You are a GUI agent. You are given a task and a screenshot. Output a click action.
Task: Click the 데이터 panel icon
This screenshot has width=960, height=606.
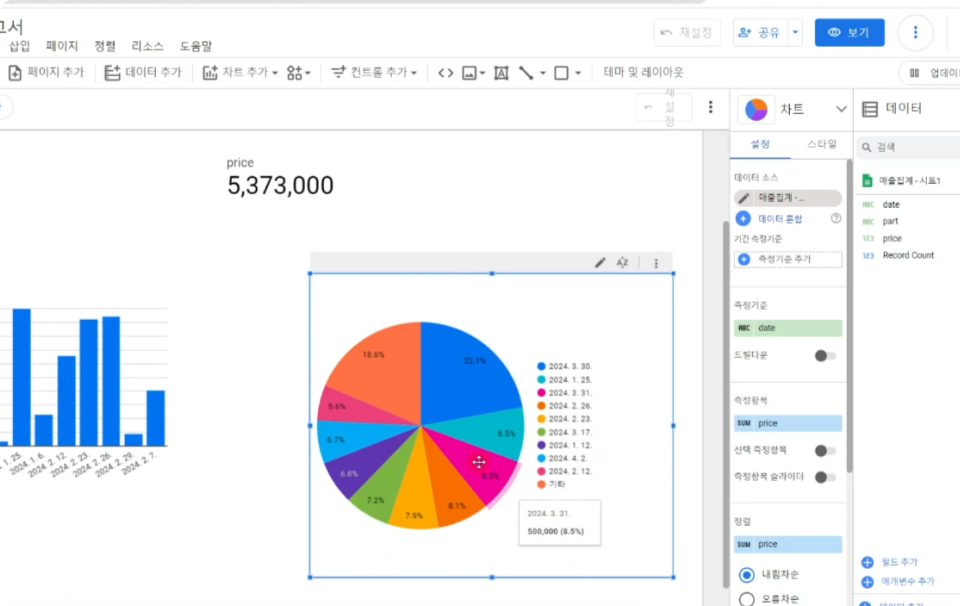(x=869, y=109)
